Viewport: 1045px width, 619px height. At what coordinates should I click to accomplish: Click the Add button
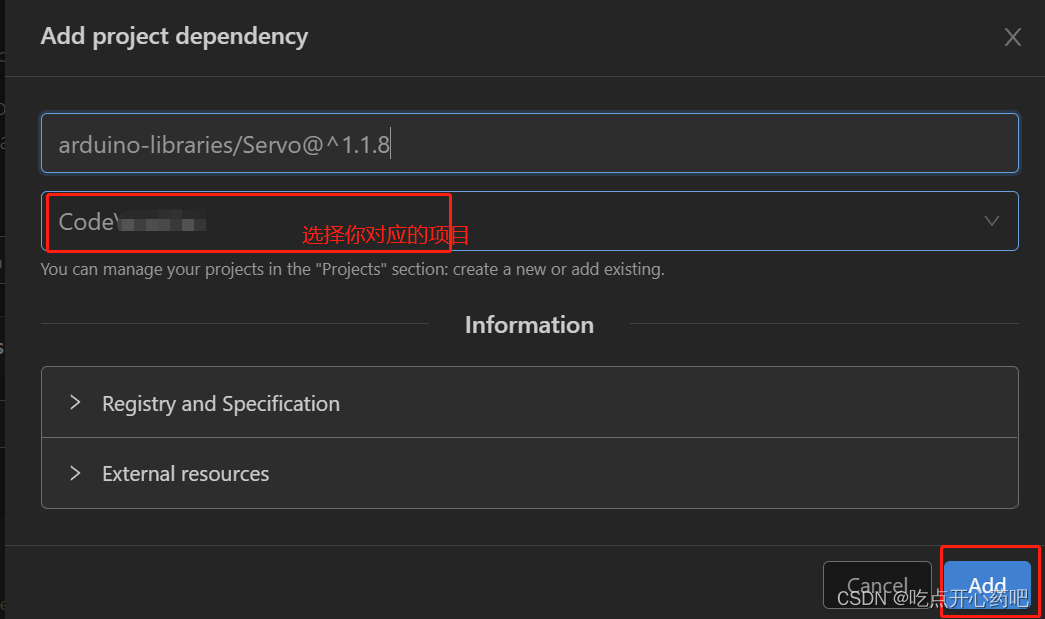(987, 585)
